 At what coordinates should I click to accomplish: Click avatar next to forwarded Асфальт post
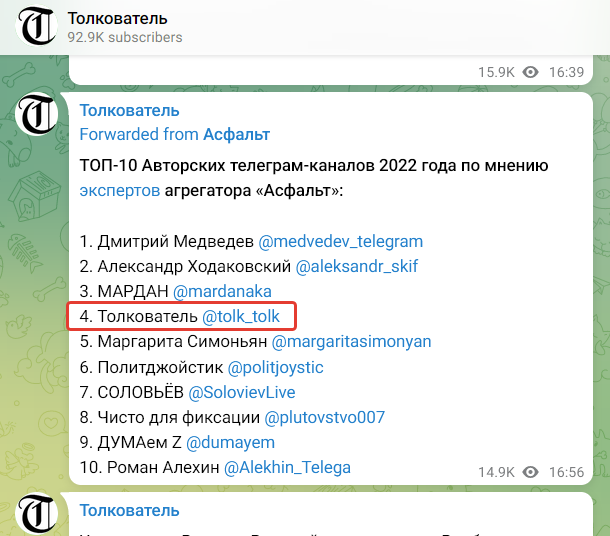(x=36, y=114)
